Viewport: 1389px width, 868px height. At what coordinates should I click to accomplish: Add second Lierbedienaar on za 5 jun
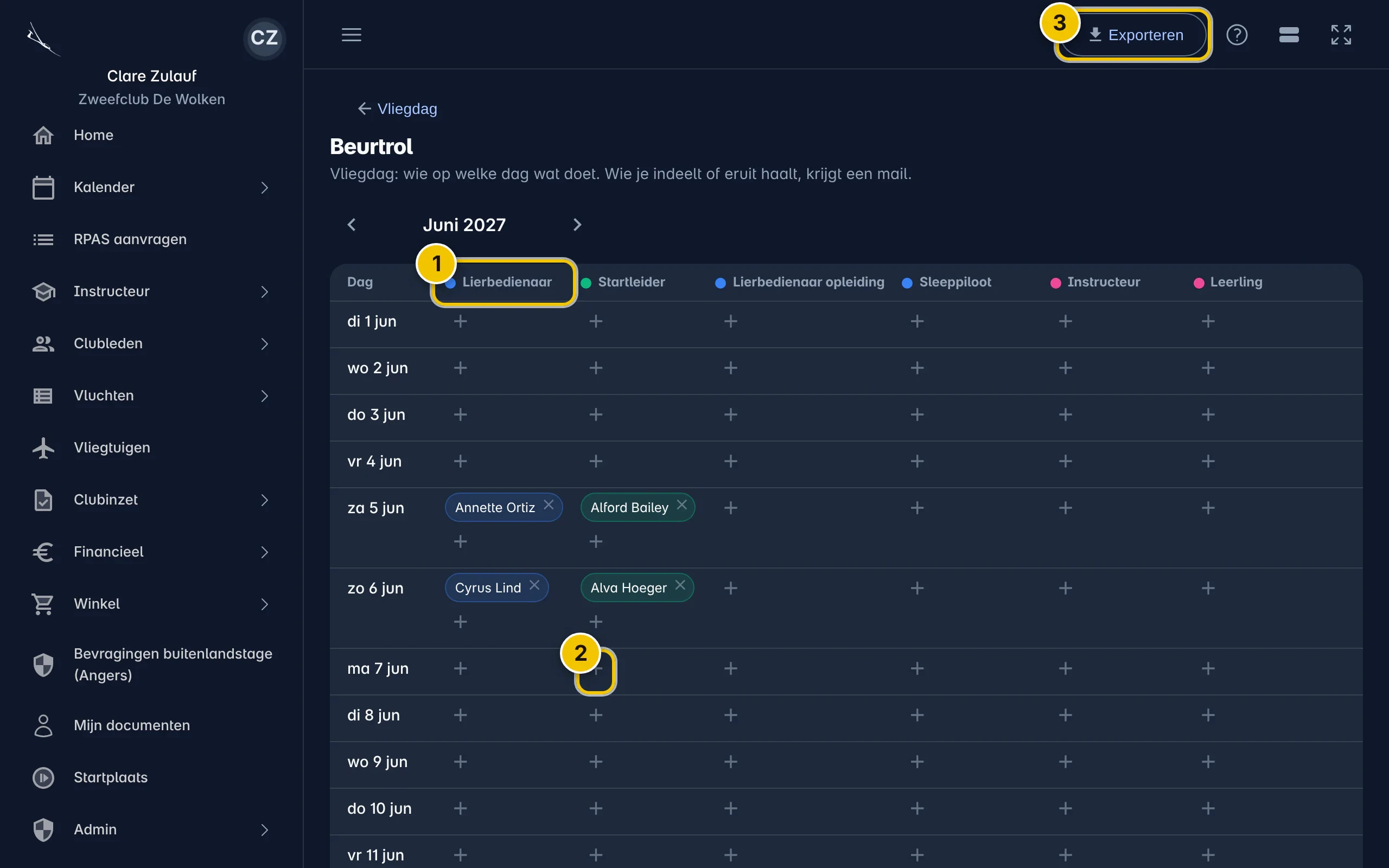click(x=460, y=541)
